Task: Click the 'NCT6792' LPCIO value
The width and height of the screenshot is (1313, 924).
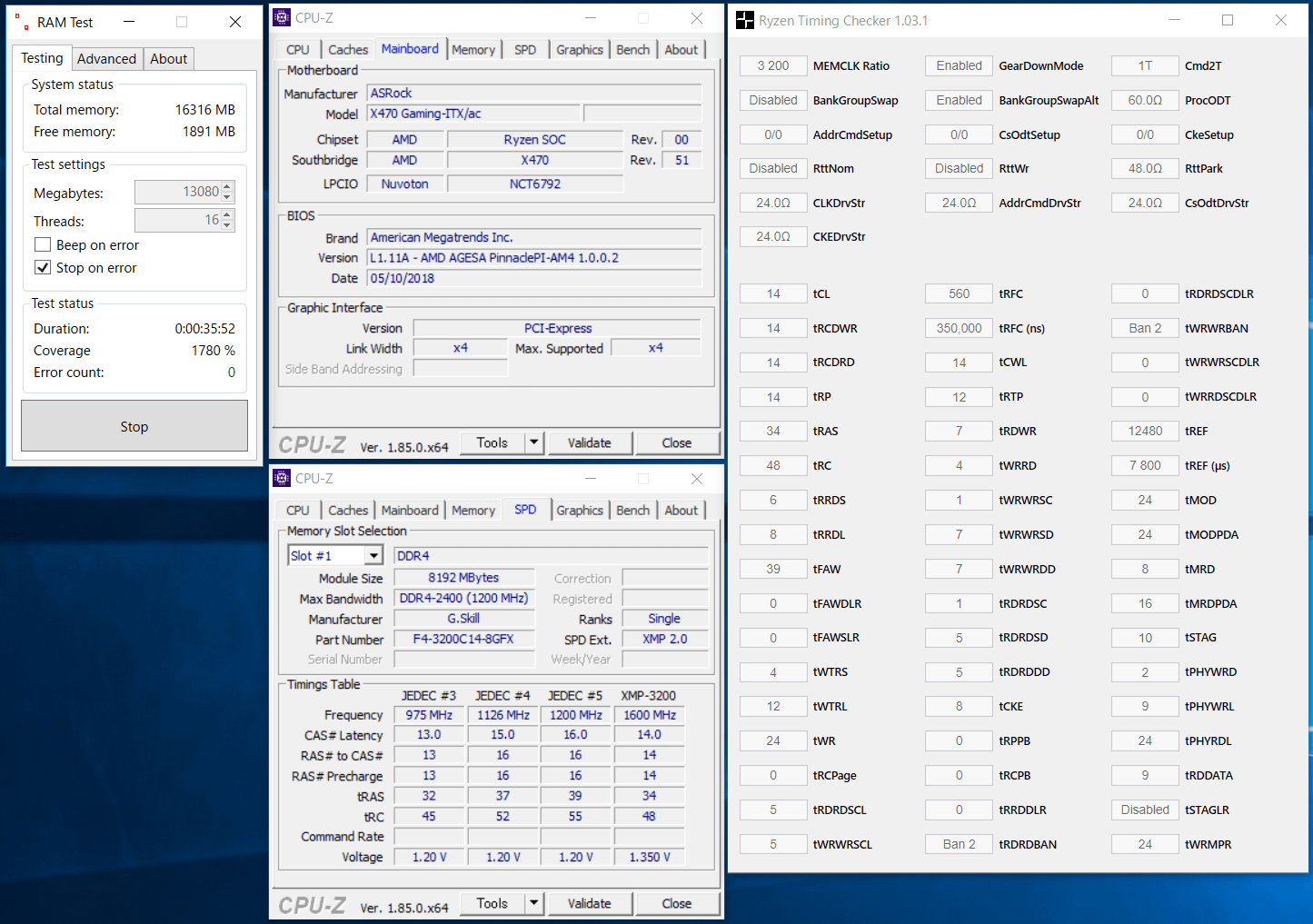Action: coord(535,184)
